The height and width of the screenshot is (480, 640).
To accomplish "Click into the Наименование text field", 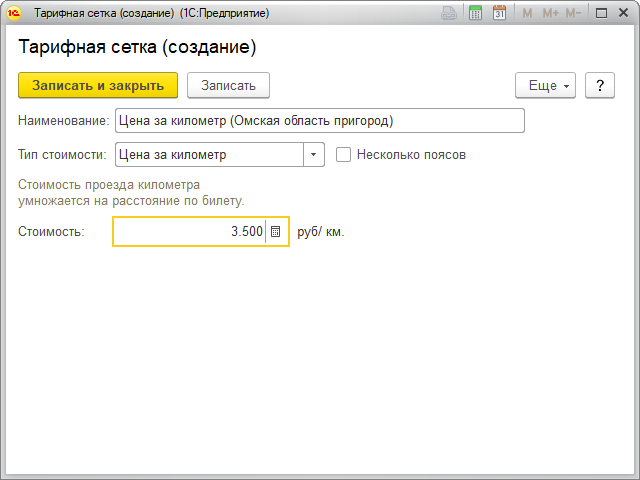I will tap(320, 121).
